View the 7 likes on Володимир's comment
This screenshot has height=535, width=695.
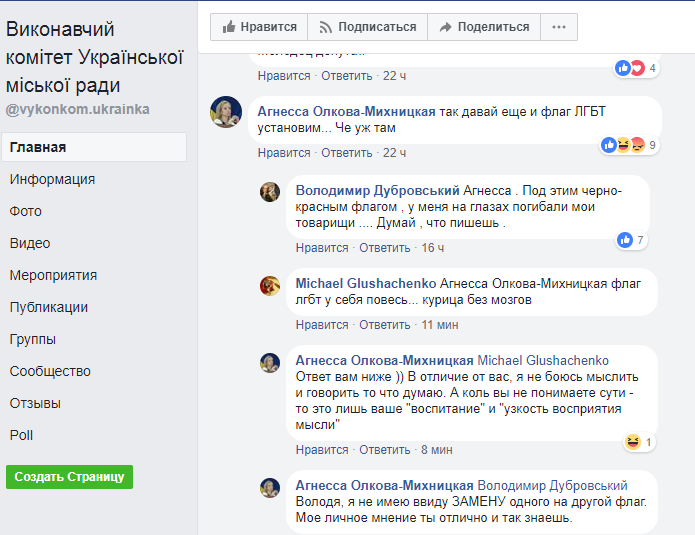pyautogui.click(x=630, y=240)
